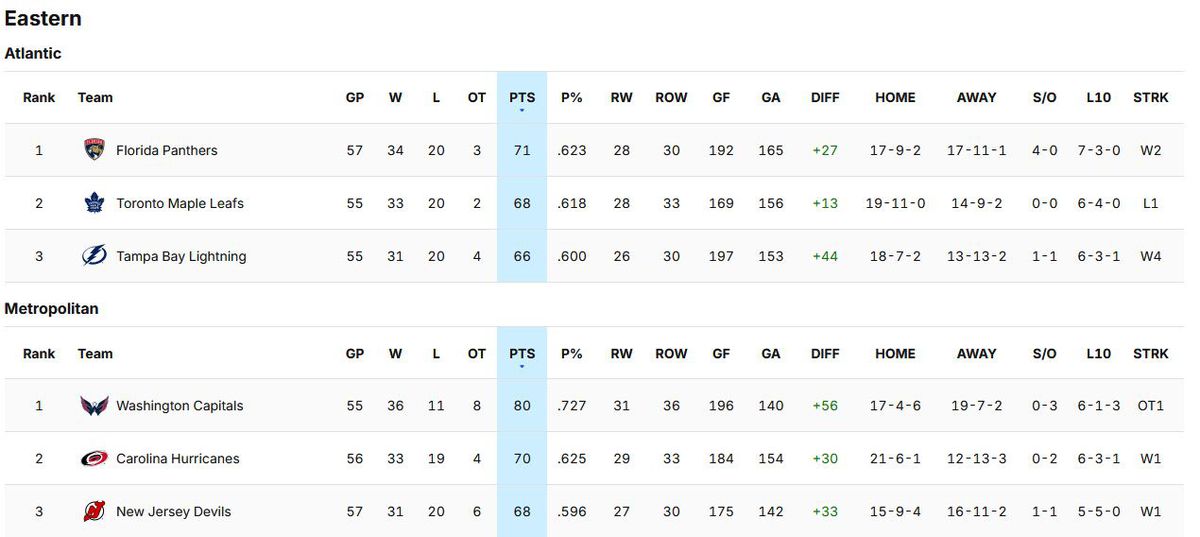
Task: Sort Metropolitan table by HOME record
Action: pyautogui.click(x=895, y=354)
